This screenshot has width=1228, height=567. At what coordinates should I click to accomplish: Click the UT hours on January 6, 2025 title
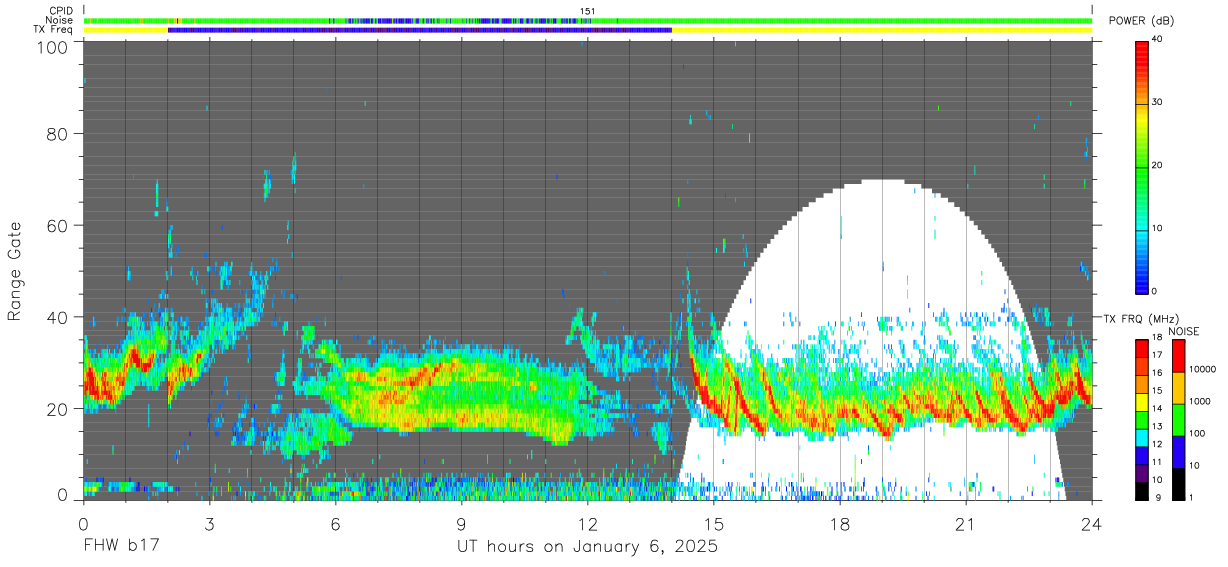(x=587, y=547)
